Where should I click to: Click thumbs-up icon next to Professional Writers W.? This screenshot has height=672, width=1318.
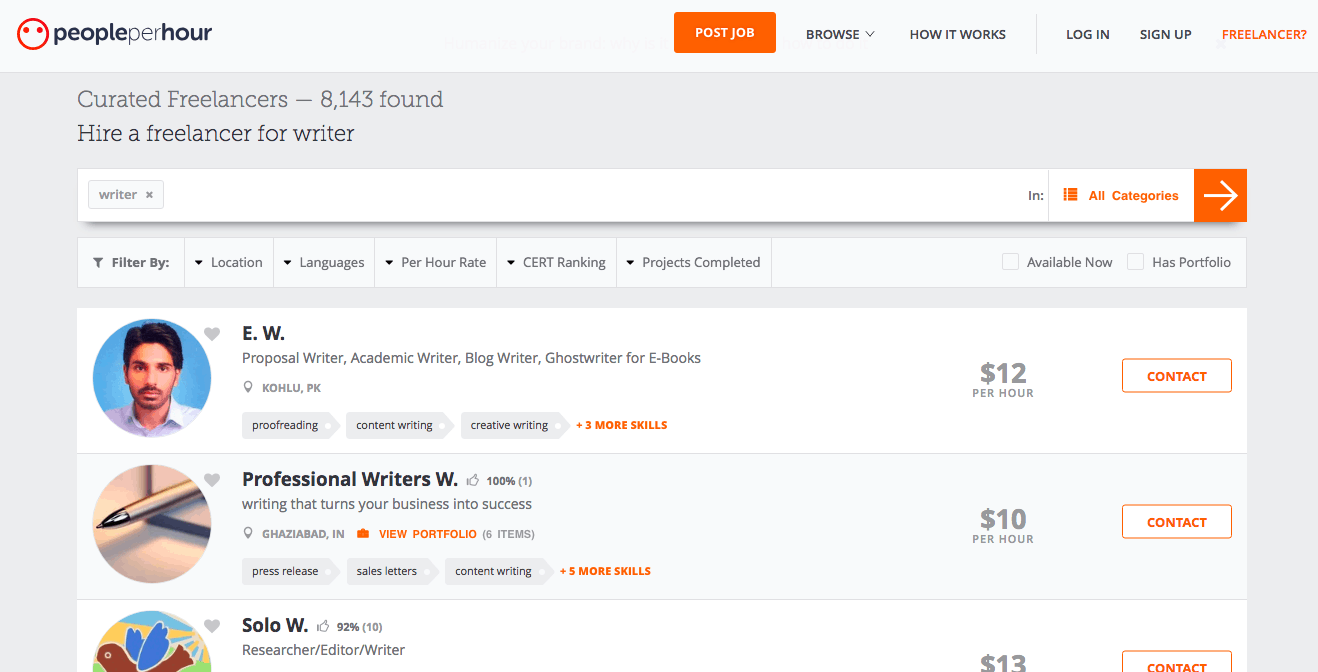tap(473, 480)
